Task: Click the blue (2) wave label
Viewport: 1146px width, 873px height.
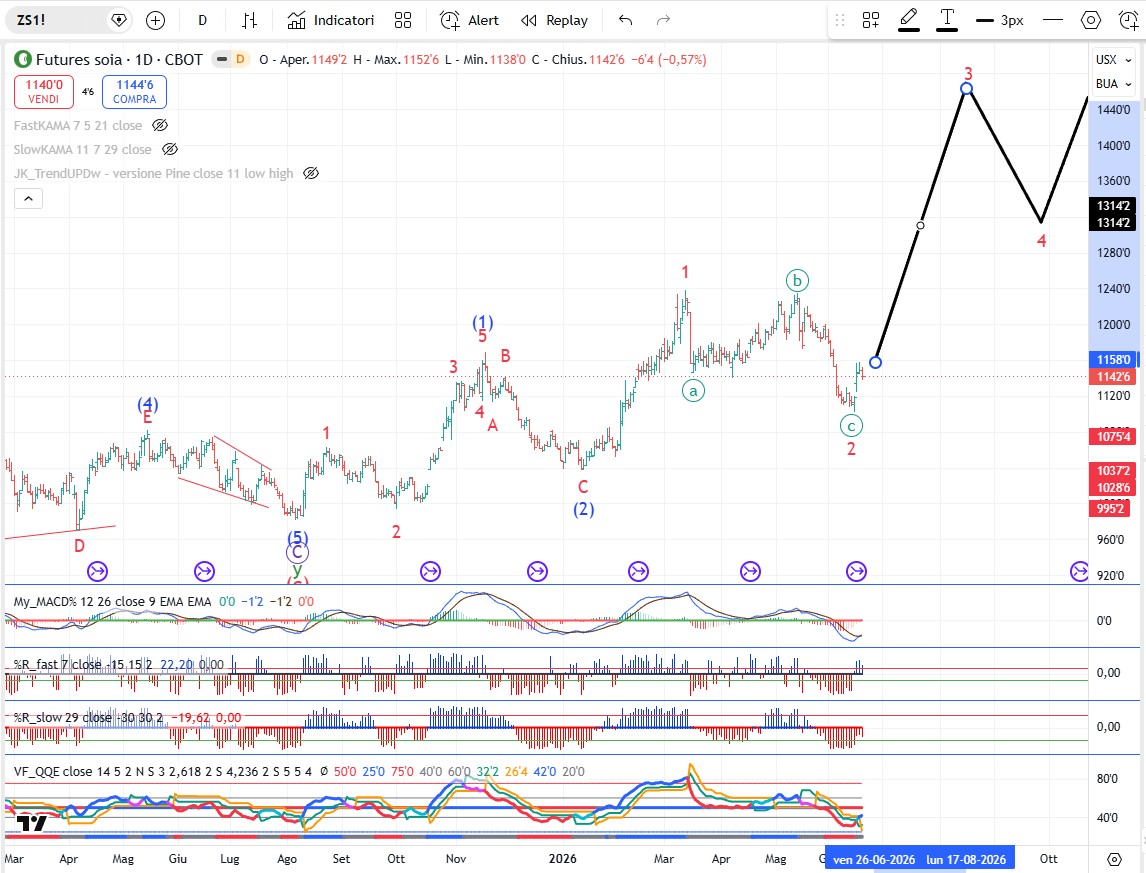Action: [583, 509]
